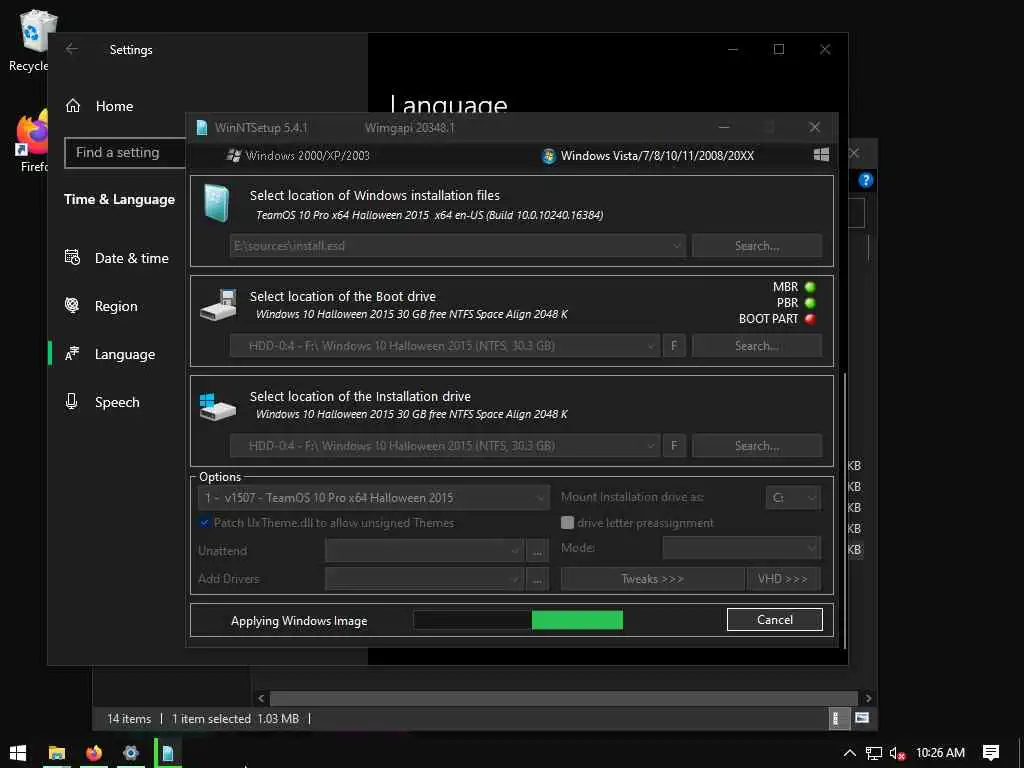Open the Unattend dropdown
The image size is (1024, 768).
click(x=424, y=551)
